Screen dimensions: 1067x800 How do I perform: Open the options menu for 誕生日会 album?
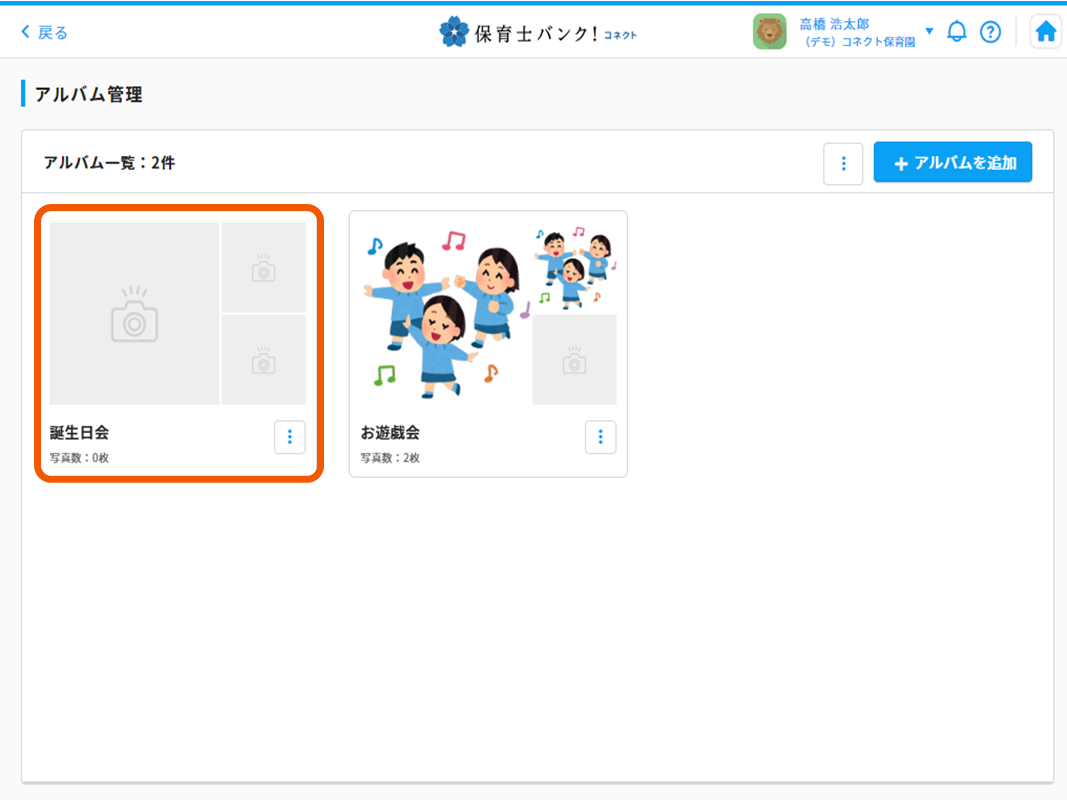point(289,437)
